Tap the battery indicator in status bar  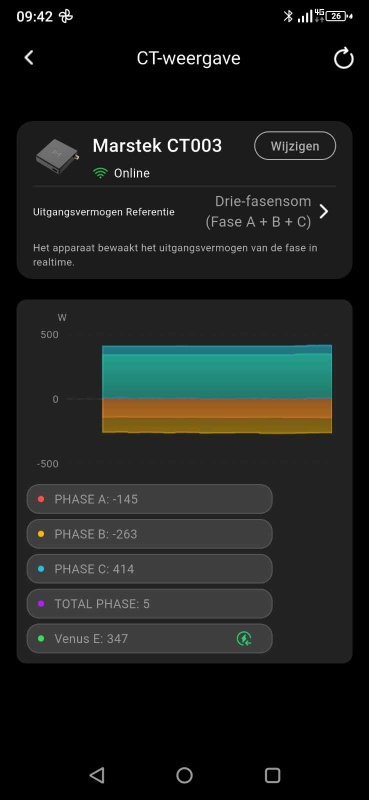tap(339, 16)
